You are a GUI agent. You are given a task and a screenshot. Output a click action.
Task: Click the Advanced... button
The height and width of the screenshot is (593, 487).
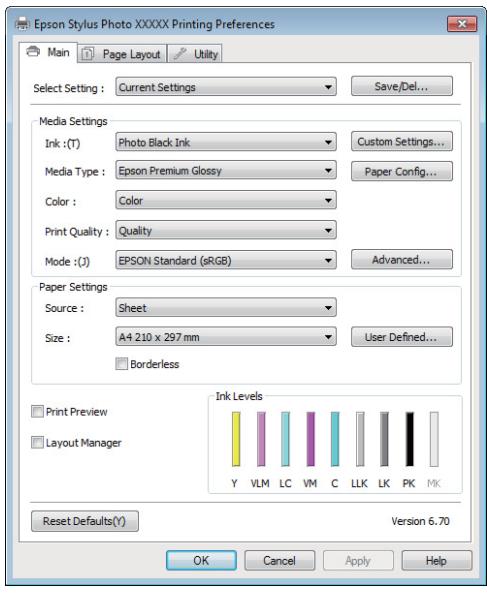(x=402, y=259)
